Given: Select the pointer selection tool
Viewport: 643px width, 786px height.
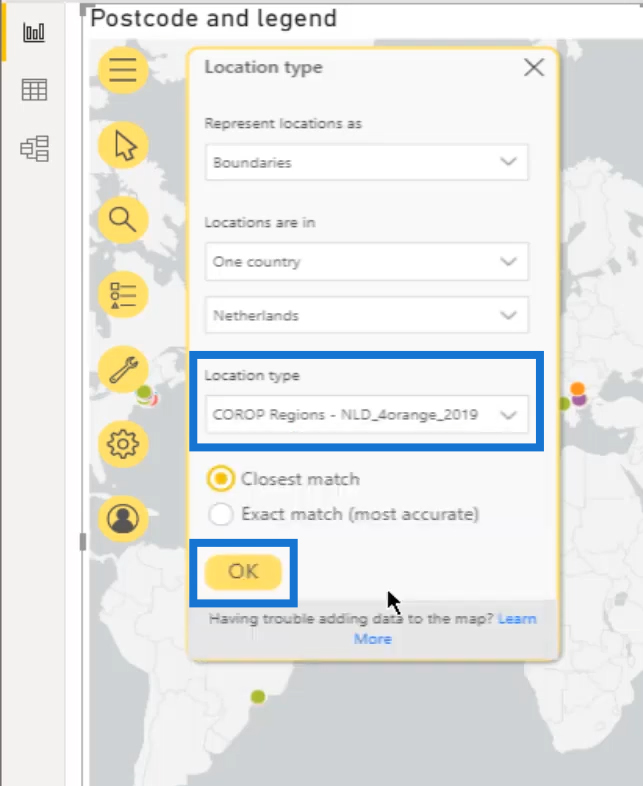Looking at the screenshot, I should pos(123,145).
